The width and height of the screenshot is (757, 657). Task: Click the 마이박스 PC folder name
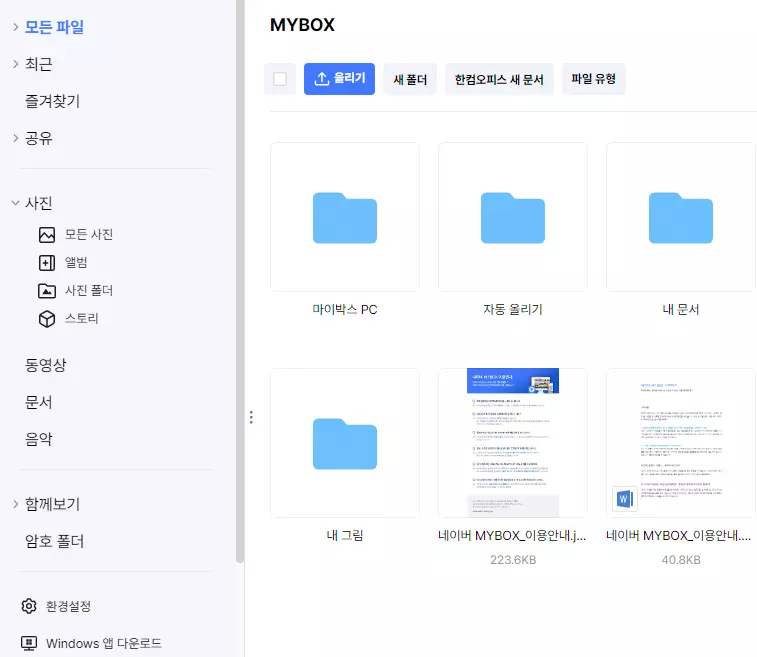pos(345,309)
